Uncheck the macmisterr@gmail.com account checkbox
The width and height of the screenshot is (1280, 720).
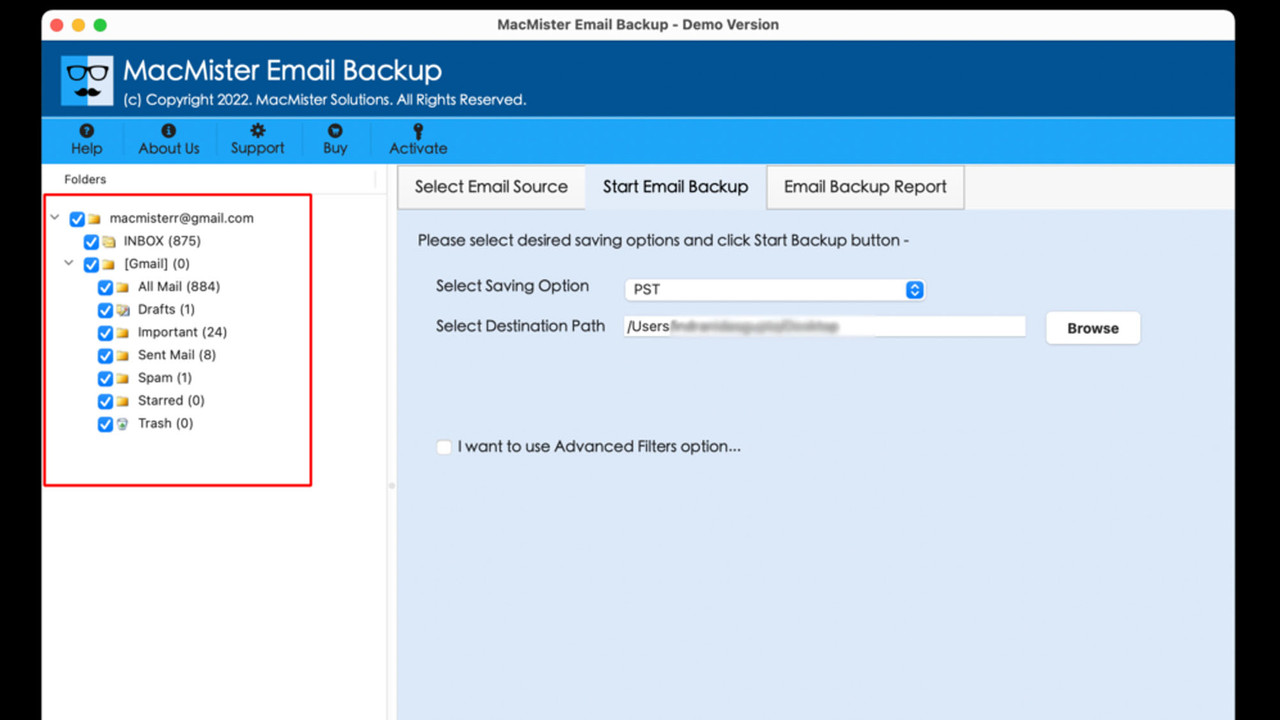pos(77,219)
